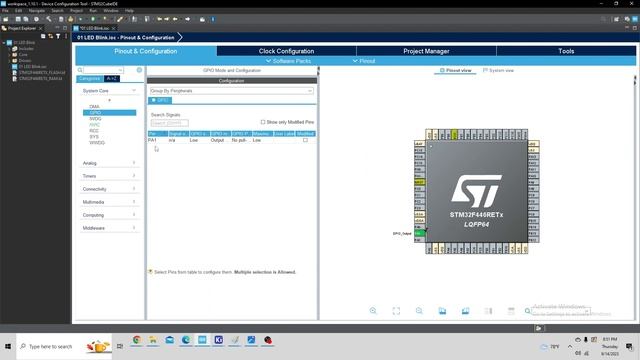Click the green debug bug icon in the toolbar
Image resolution: width=640 pixels, height=360 pixels.
[93, 19]
